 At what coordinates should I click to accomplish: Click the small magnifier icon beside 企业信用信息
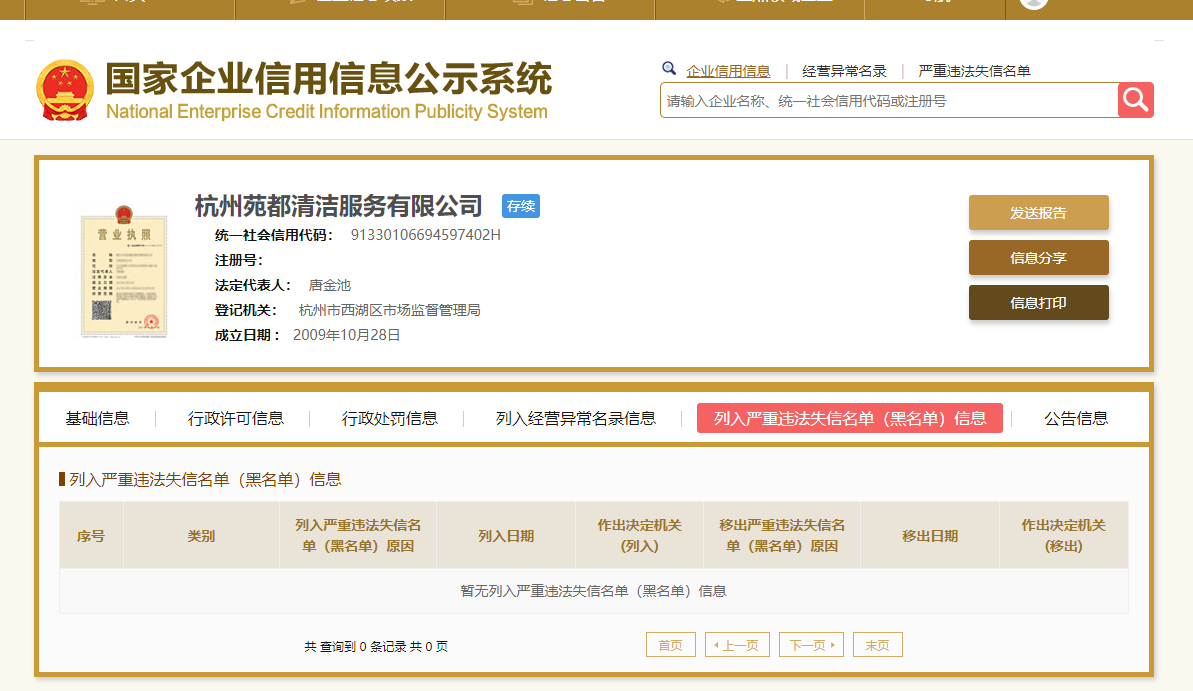[x=669, y=69]
